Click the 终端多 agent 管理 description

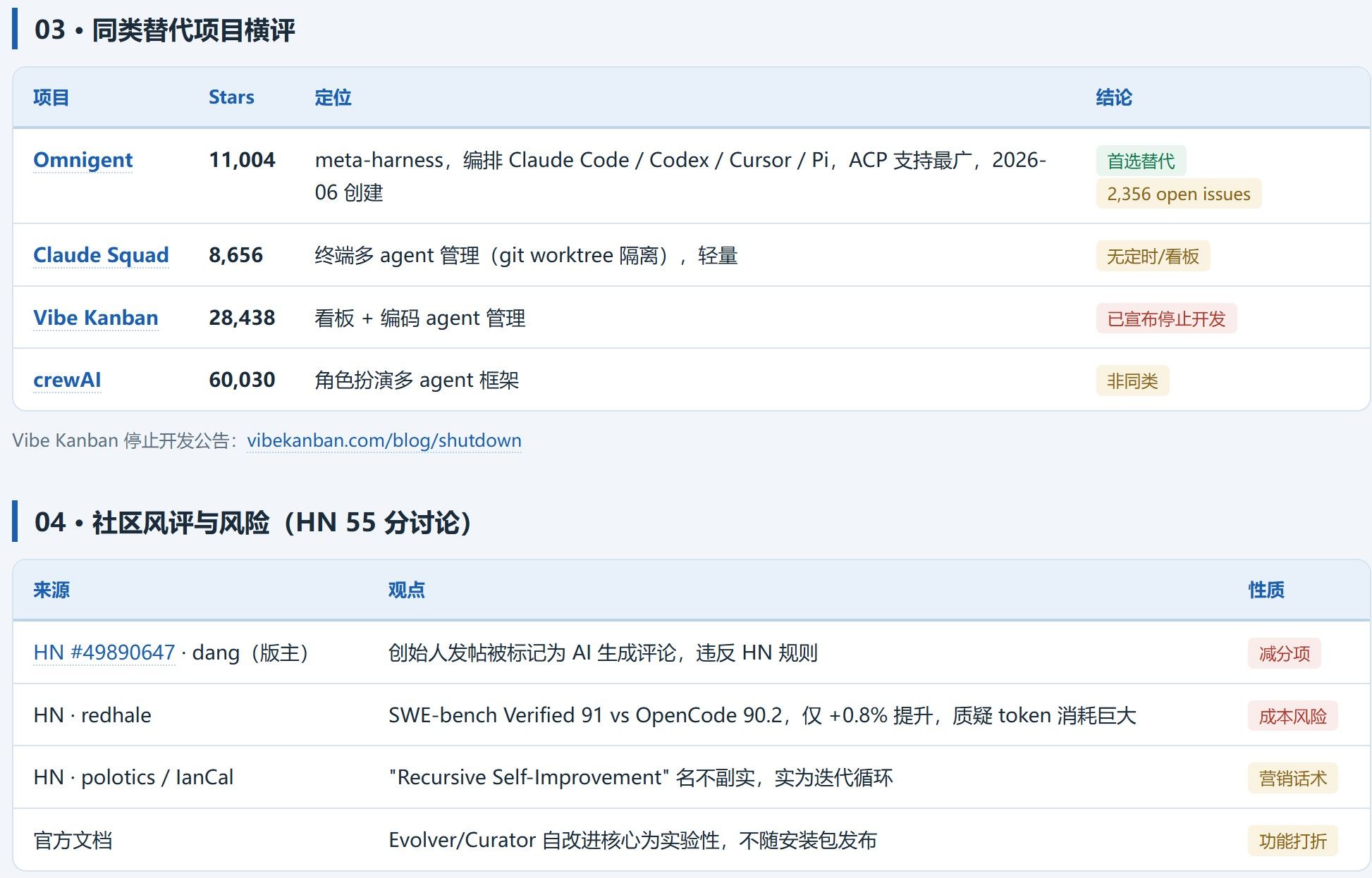pos(526,255)
